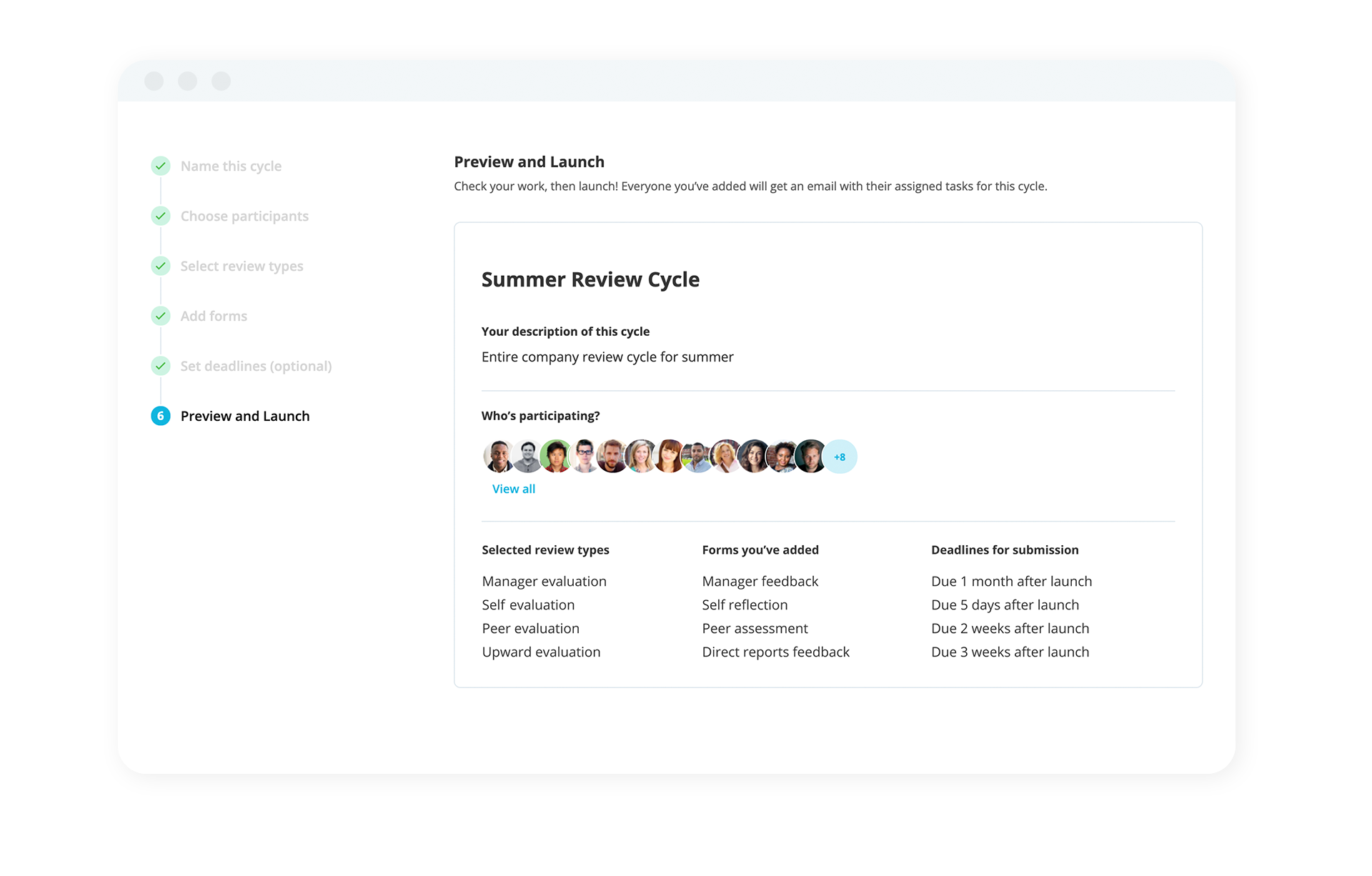Click the green check beside Add forms
Image resolution: width=1372 pixels, height=876 pixels.
[161, 316]
